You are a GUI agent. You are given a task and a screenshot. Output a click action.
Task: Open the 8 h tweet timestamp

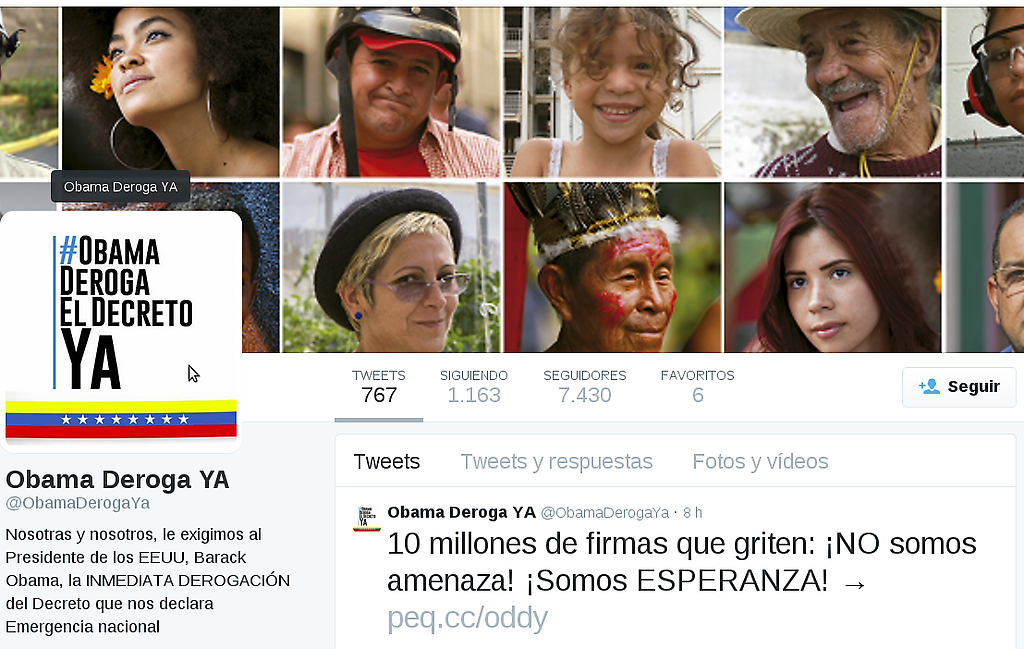click(x=692, y=513)
